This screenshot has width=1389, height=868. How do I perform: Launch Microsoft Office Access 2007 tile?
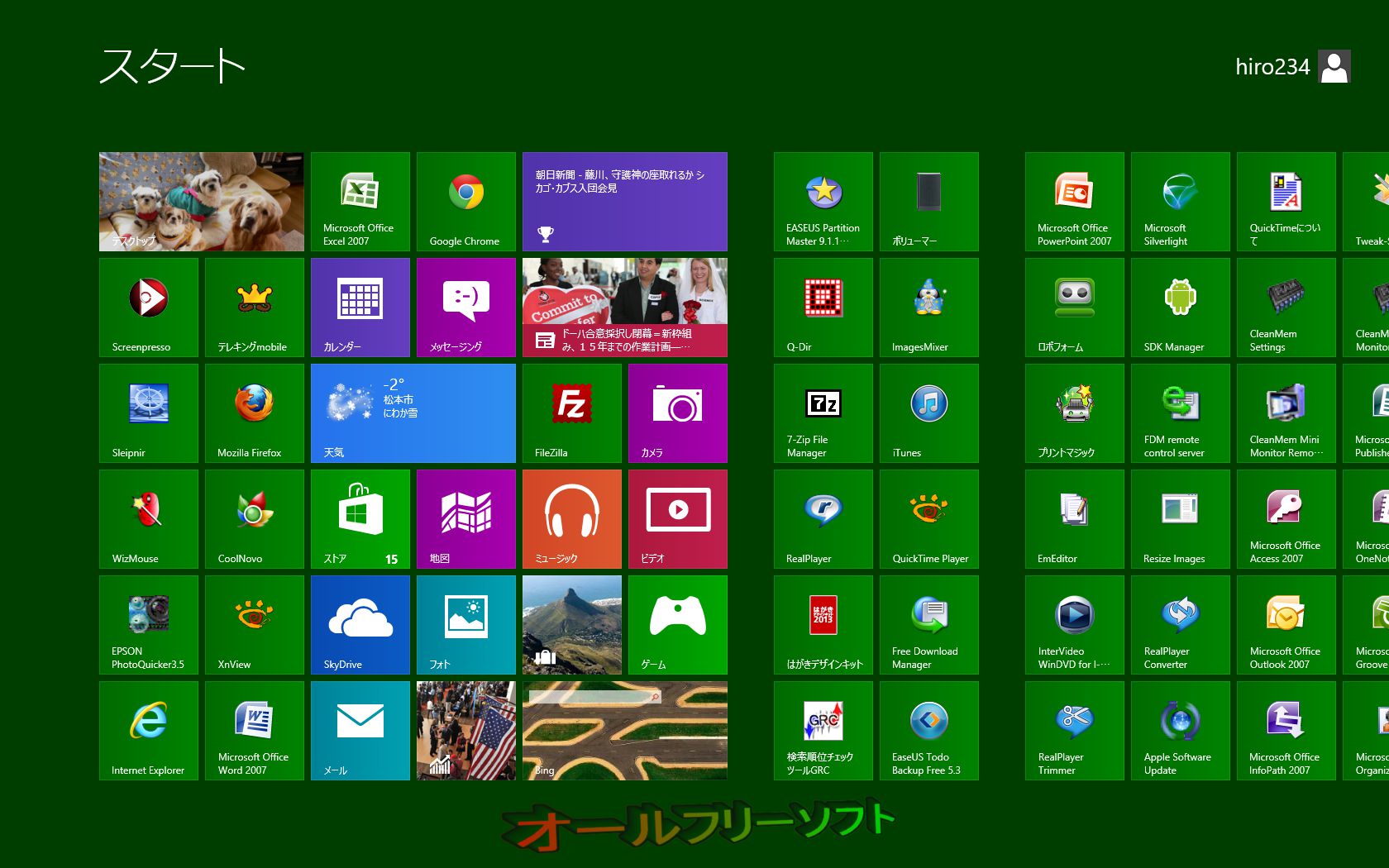(x=1286, y=519)
